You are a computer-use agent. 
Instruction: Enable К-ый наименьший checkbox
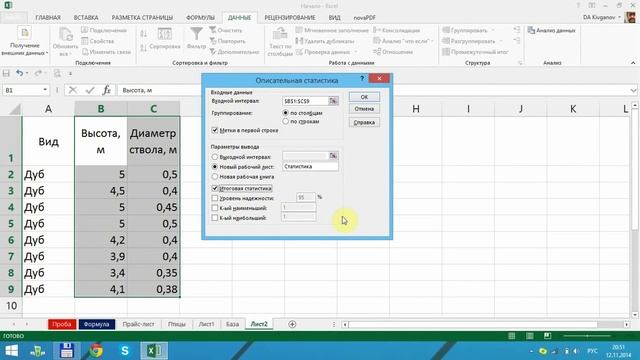pyautogui.click(x=215, y=208)
